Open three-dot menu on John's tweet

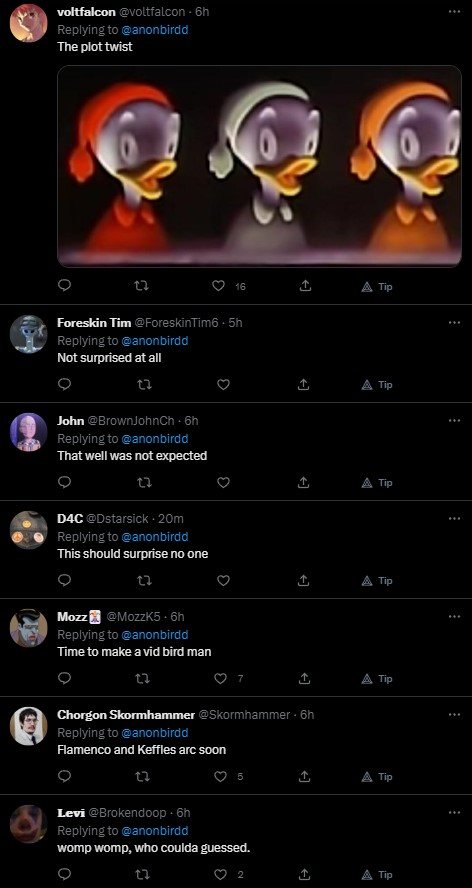click(454, 420)
